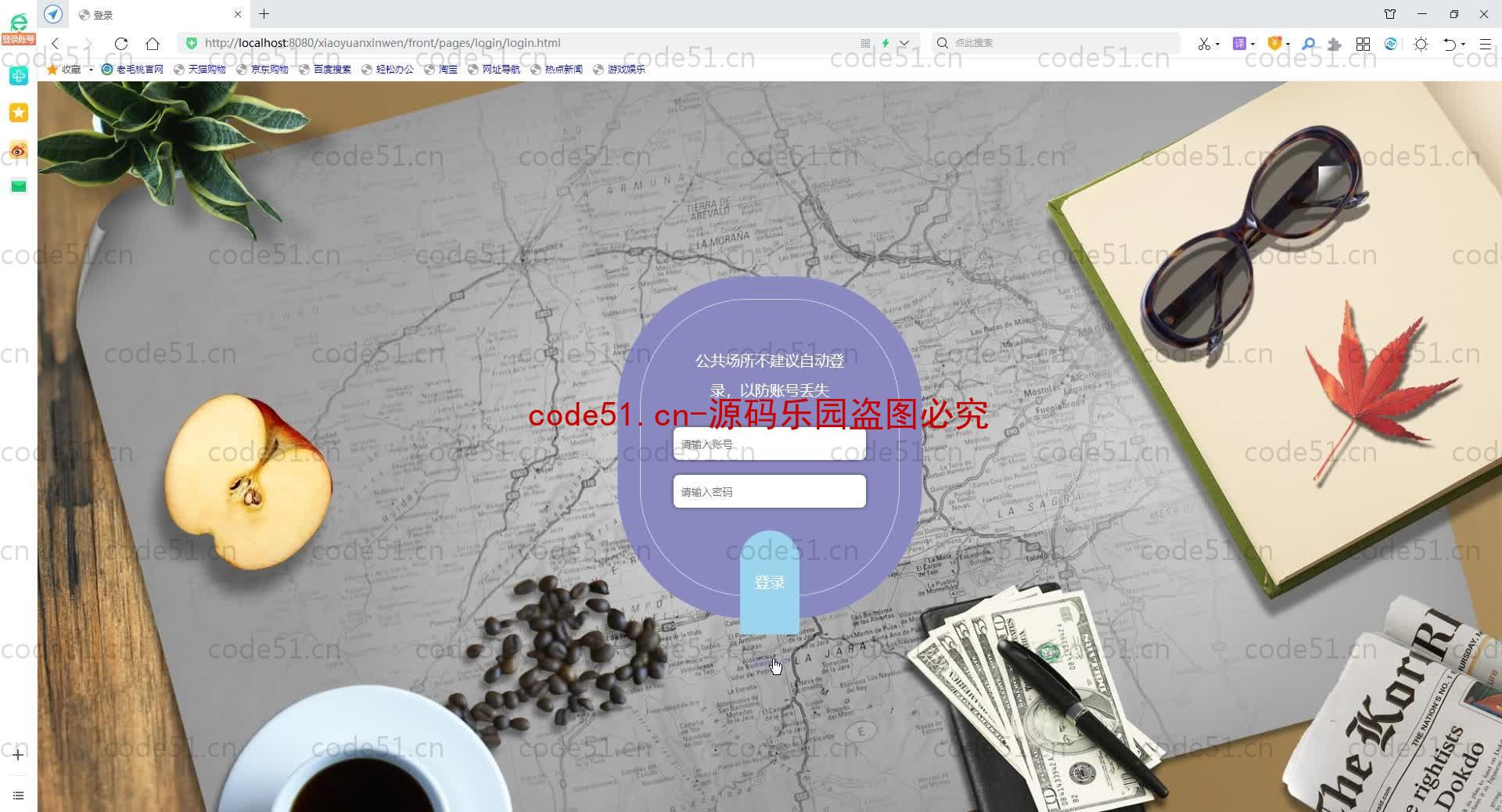Expand the wallet shield dropdown arrow
This screenshot has height=812, width=1502.
click(1288, 44)
